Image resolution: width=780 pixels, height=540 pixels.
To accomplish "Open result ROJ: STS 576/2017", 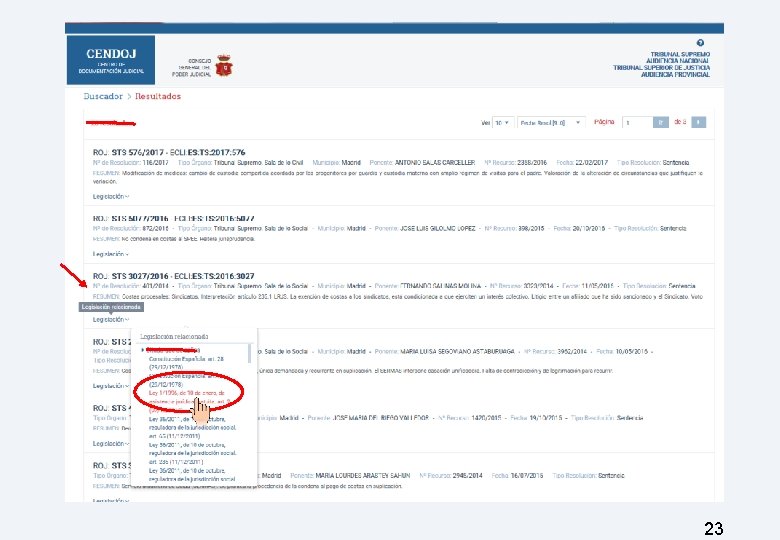I will [x=169, y=152].
